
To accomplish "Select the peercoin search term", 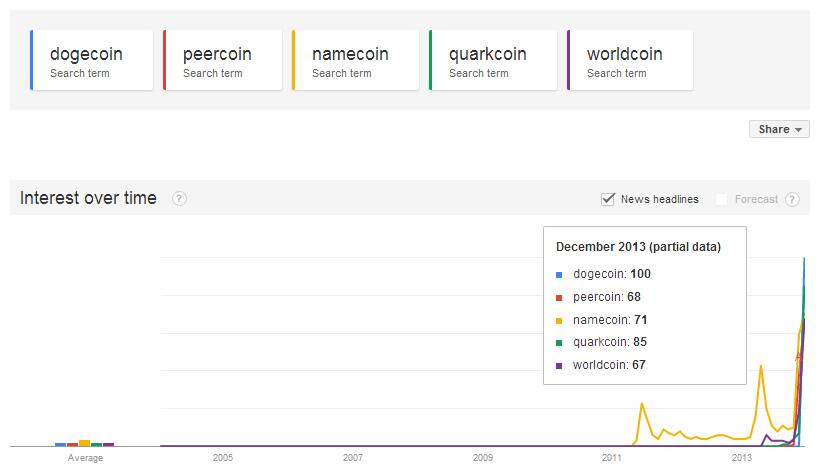I will [222, 60].
